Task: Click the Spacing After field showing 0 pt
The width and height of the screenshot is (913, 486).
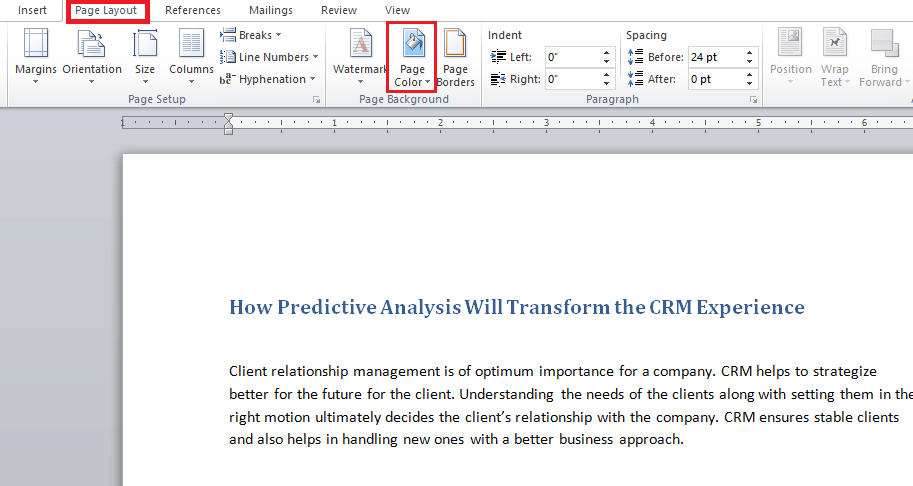Action: tap(716, 79)
